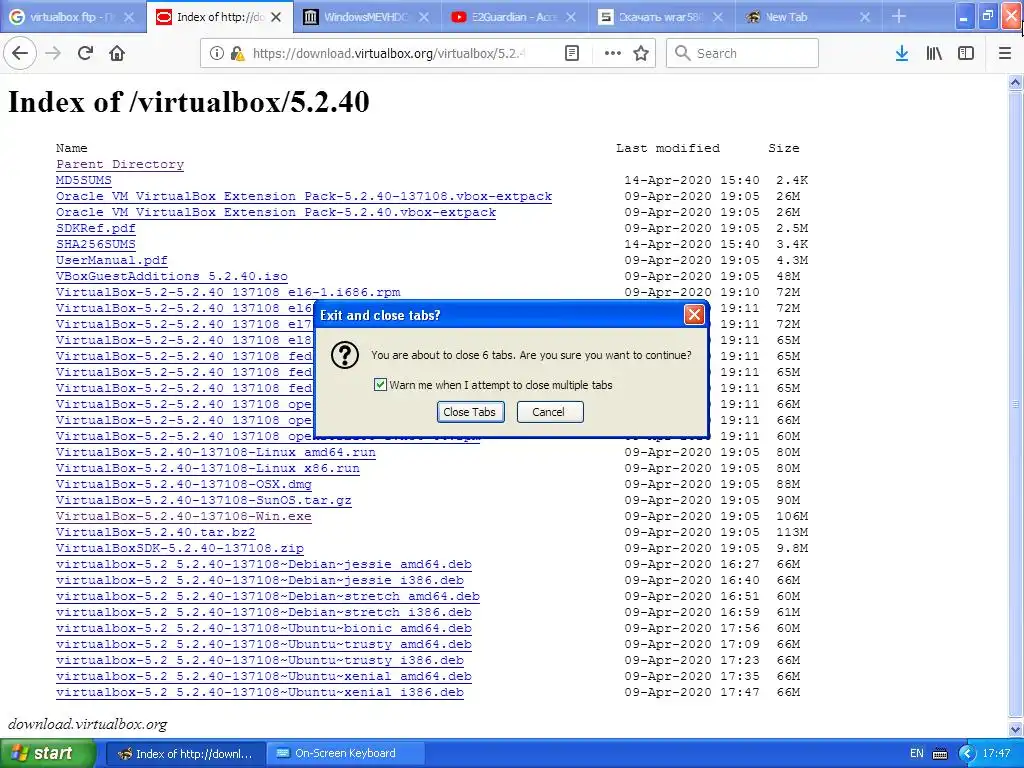
Task: Click the Close Tabs button
Action: (x=470, y=412)
